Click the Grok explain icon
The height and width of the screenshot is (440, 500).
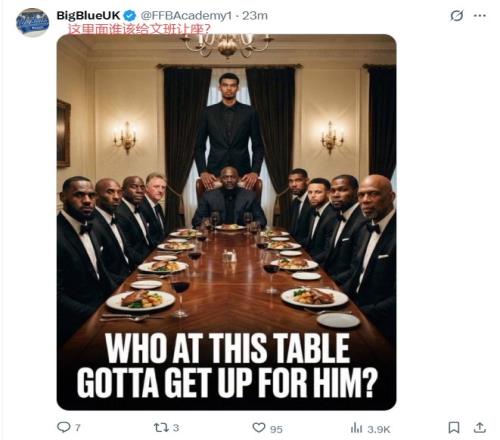456,15
